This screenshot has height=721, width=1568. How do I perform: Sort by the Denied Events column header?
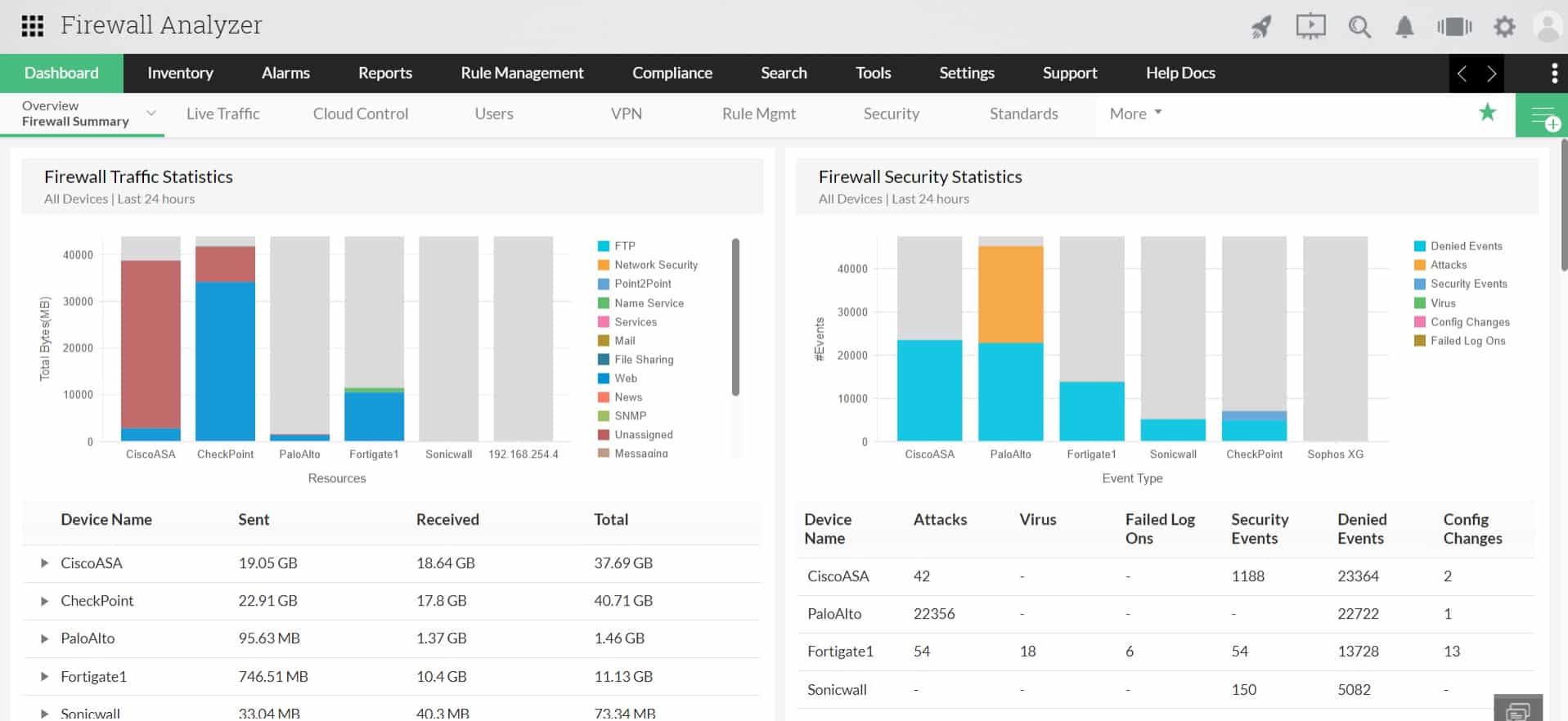pyautogui.click(x=1362, y=529)
